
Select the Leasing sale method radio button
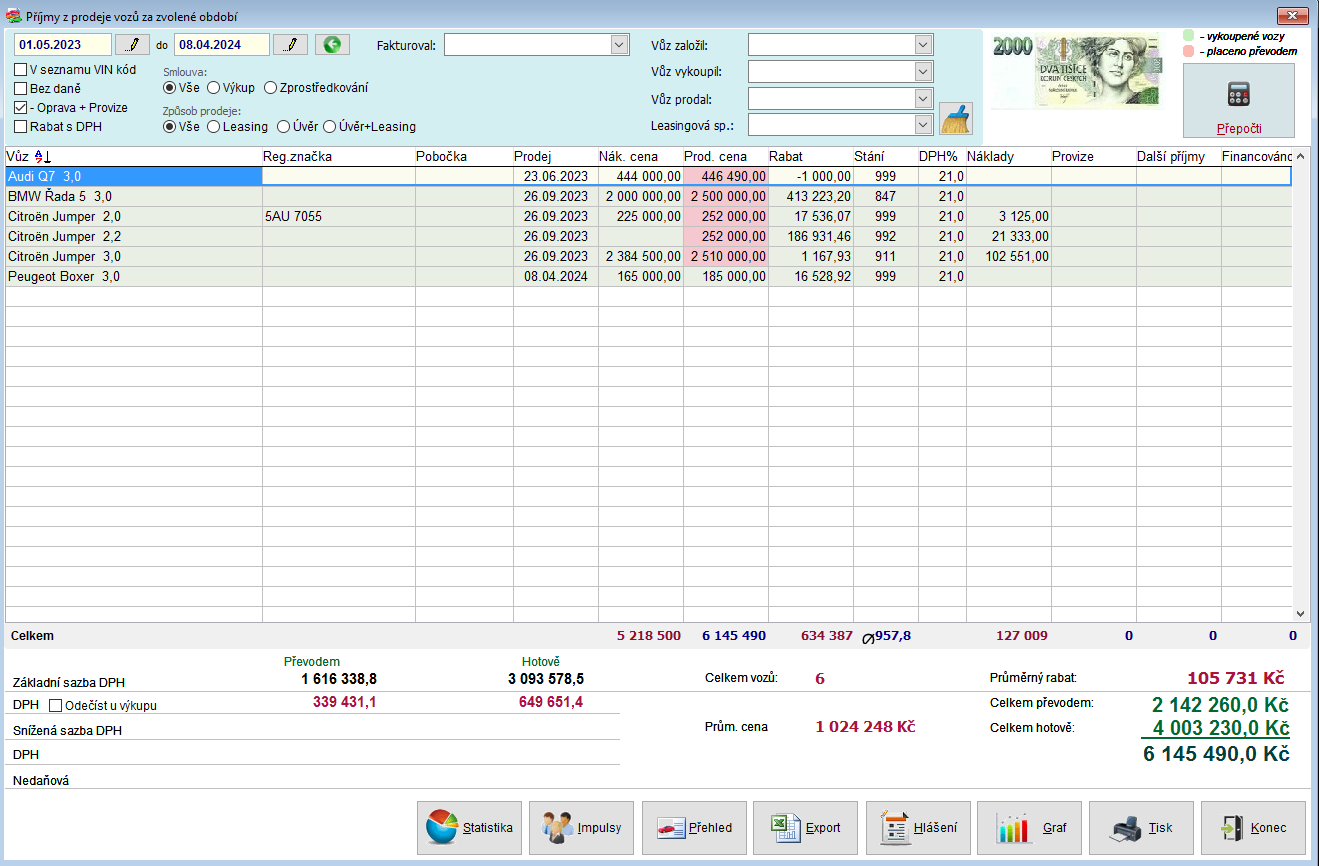click(214, 127)
